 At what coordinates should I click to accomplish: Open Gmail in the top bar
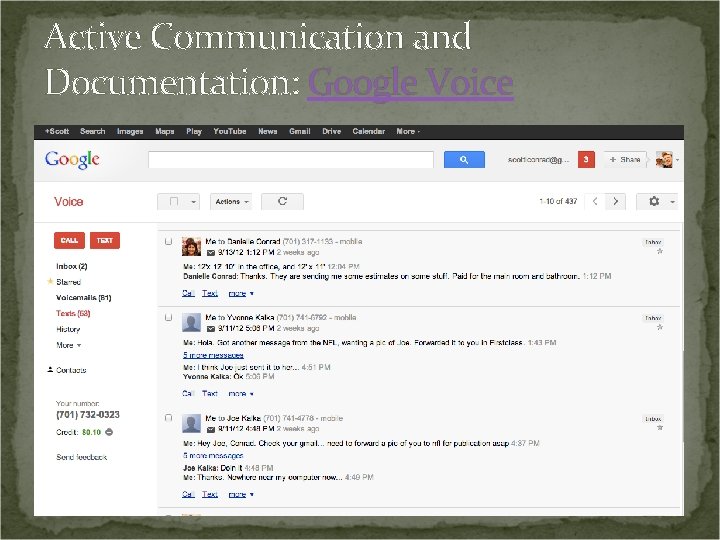[x=299, y=131]
